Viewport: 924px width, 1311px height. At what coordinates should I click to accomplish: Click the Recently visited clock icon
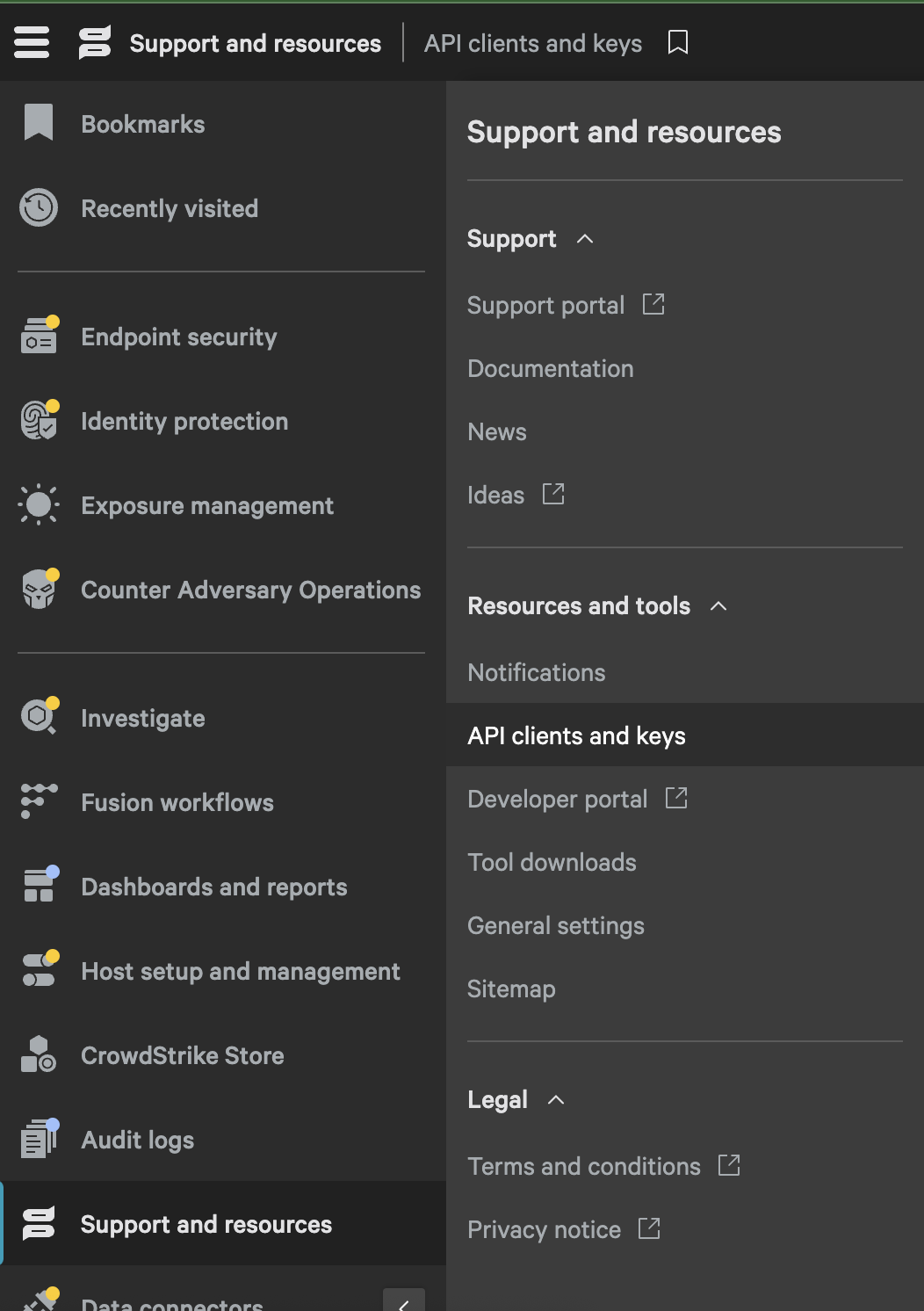(x=39, y=208)
